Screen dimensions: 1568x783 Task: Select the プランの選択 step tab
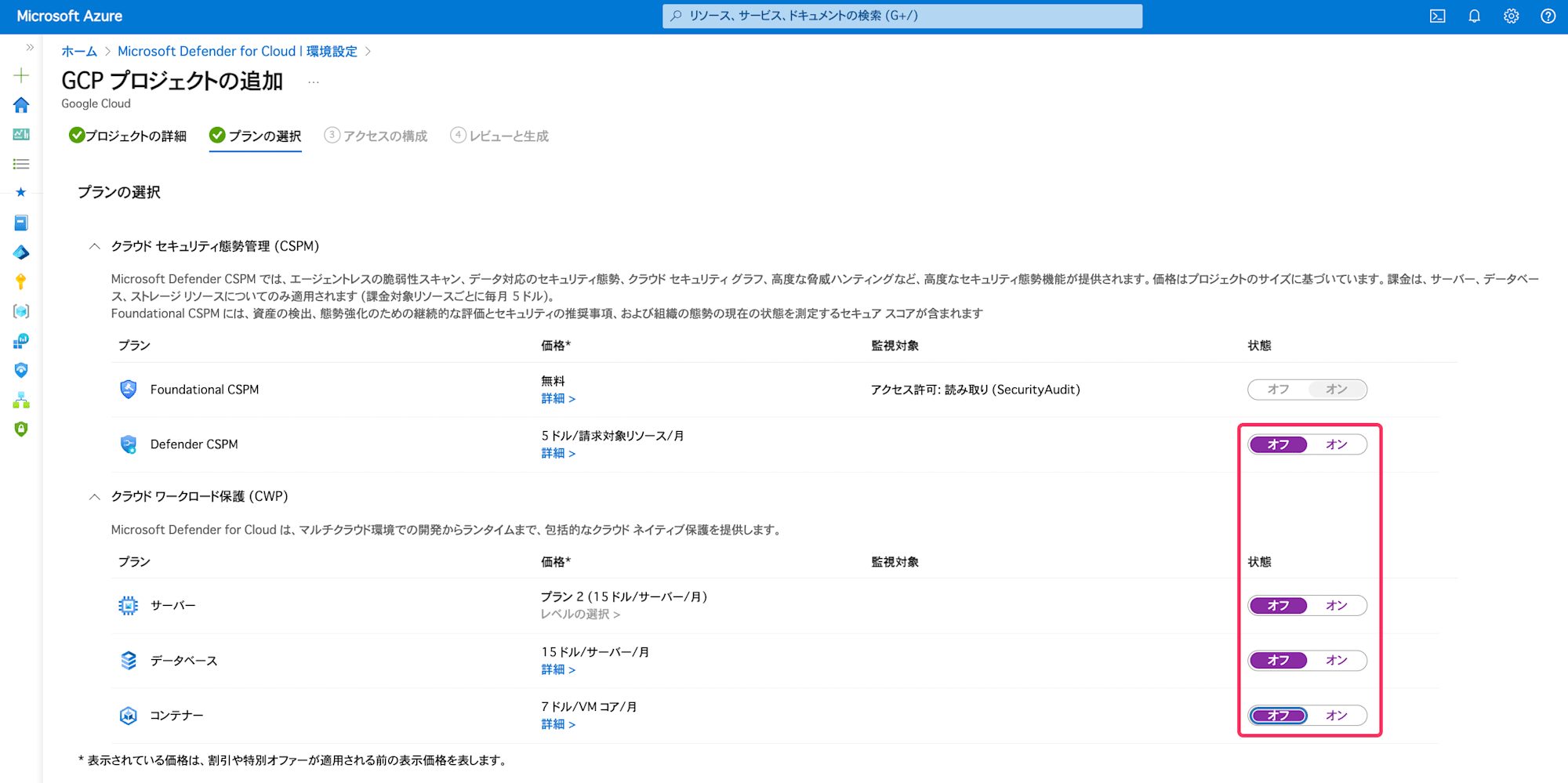click(256, 136)
